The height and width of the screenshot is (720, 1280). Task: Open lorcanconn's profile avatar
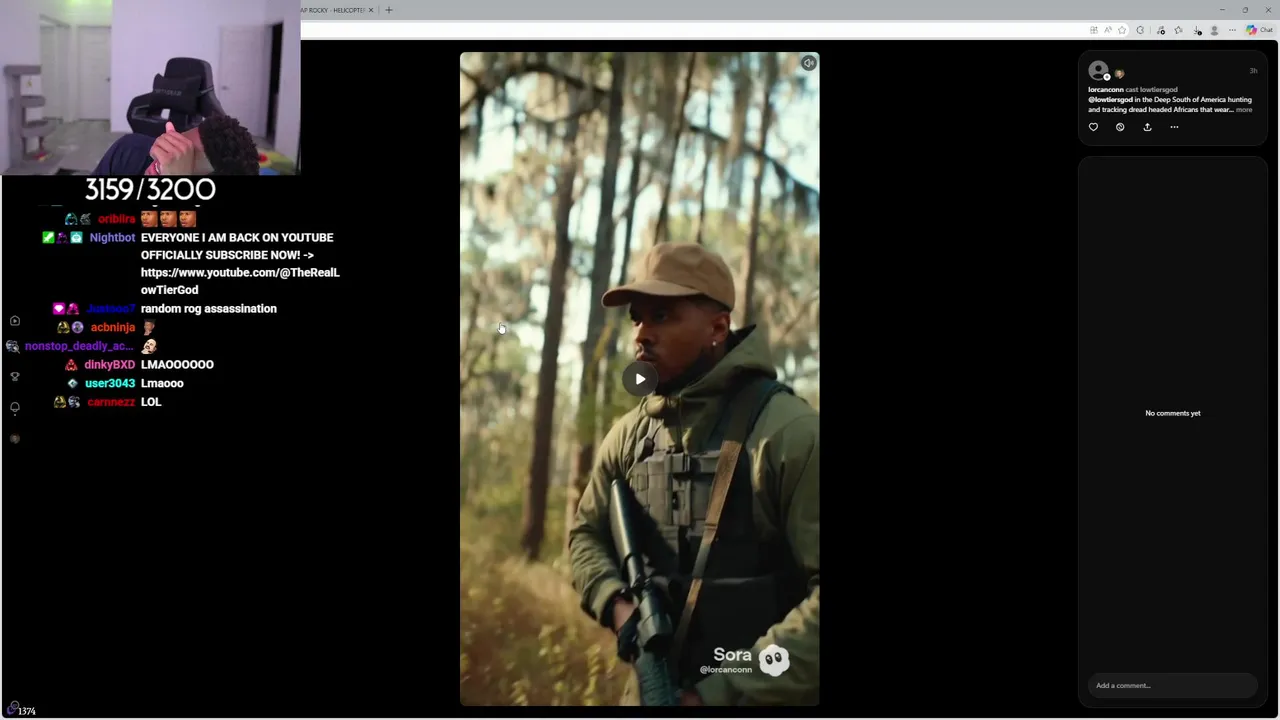pos(1098,70)
